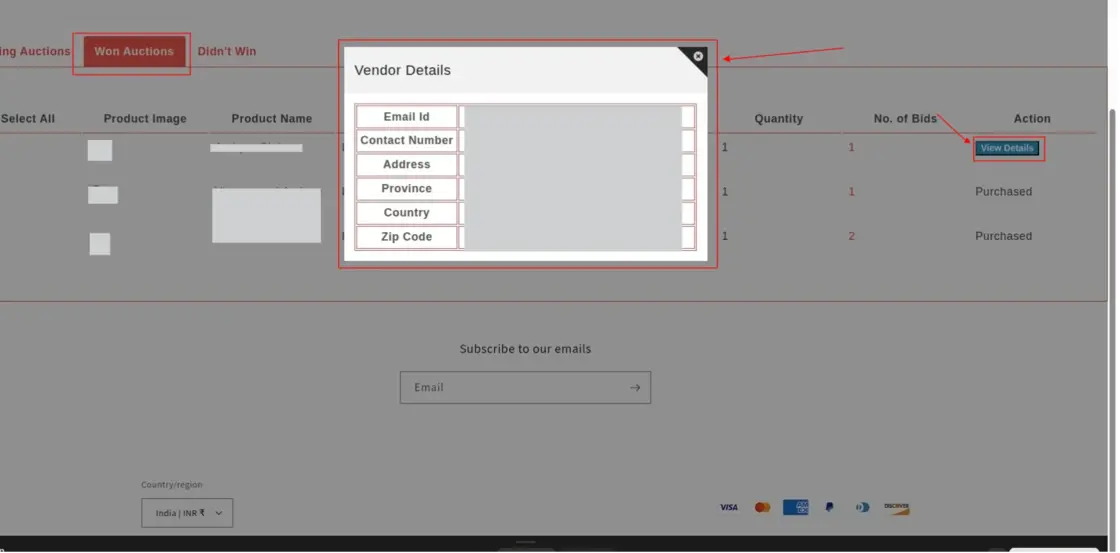Click the Province label cell
The width and height of the screenshot is (1120, 553).
point(406,189)
